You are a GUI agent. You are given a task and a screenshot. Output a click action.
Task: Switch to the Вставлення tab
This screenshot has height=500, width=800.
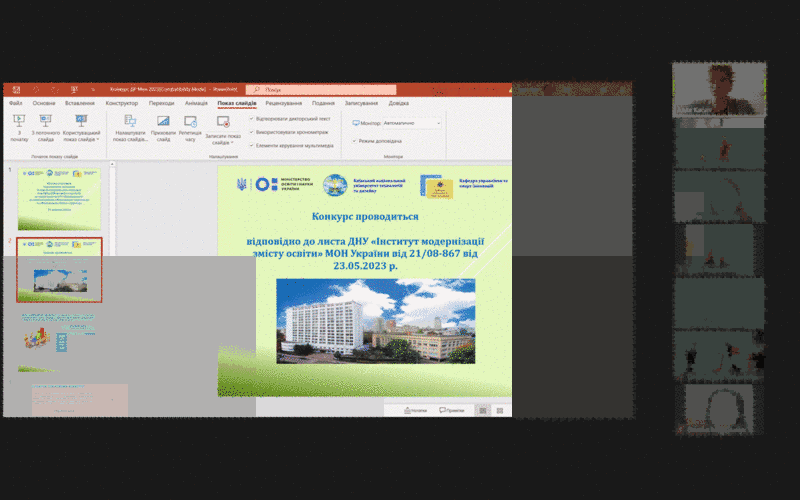(80, 103)
